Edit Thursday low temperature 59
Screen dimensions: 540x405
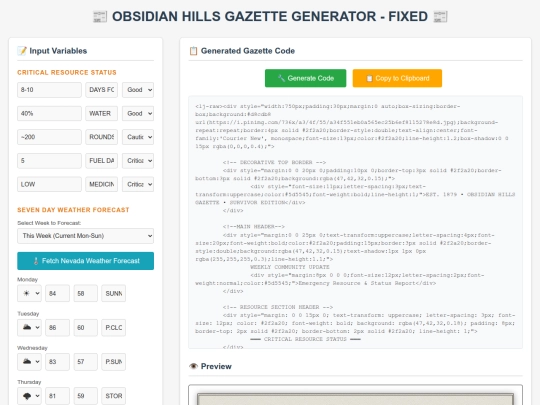point(85,396)
